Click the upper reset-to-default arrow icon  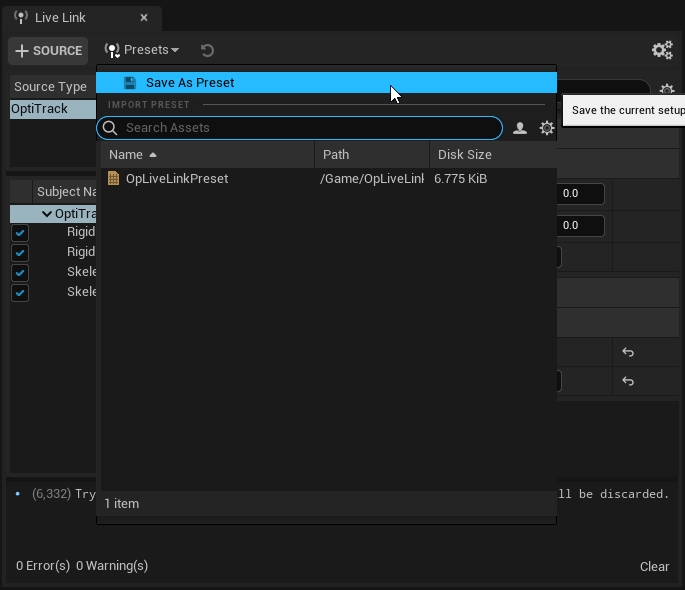(x=628, y=352)
